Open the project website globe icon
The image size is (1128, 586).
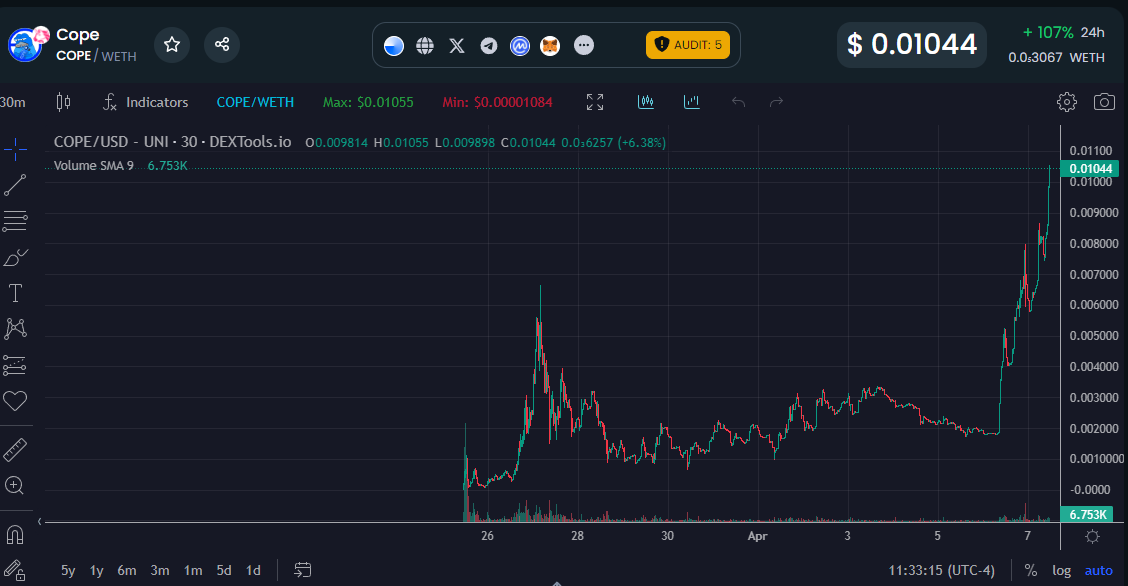tap(425, 46)
